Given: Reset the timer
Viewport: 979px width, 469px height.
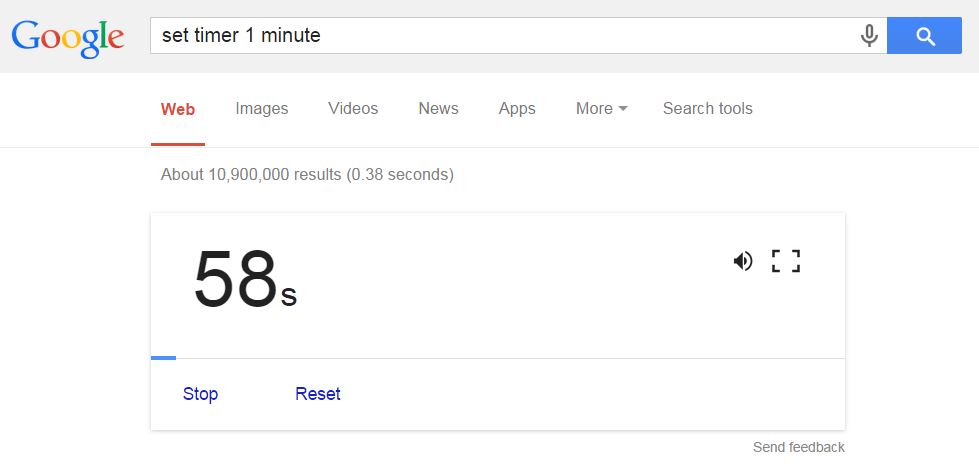Looking at the screenshot, I should [318, 394].
